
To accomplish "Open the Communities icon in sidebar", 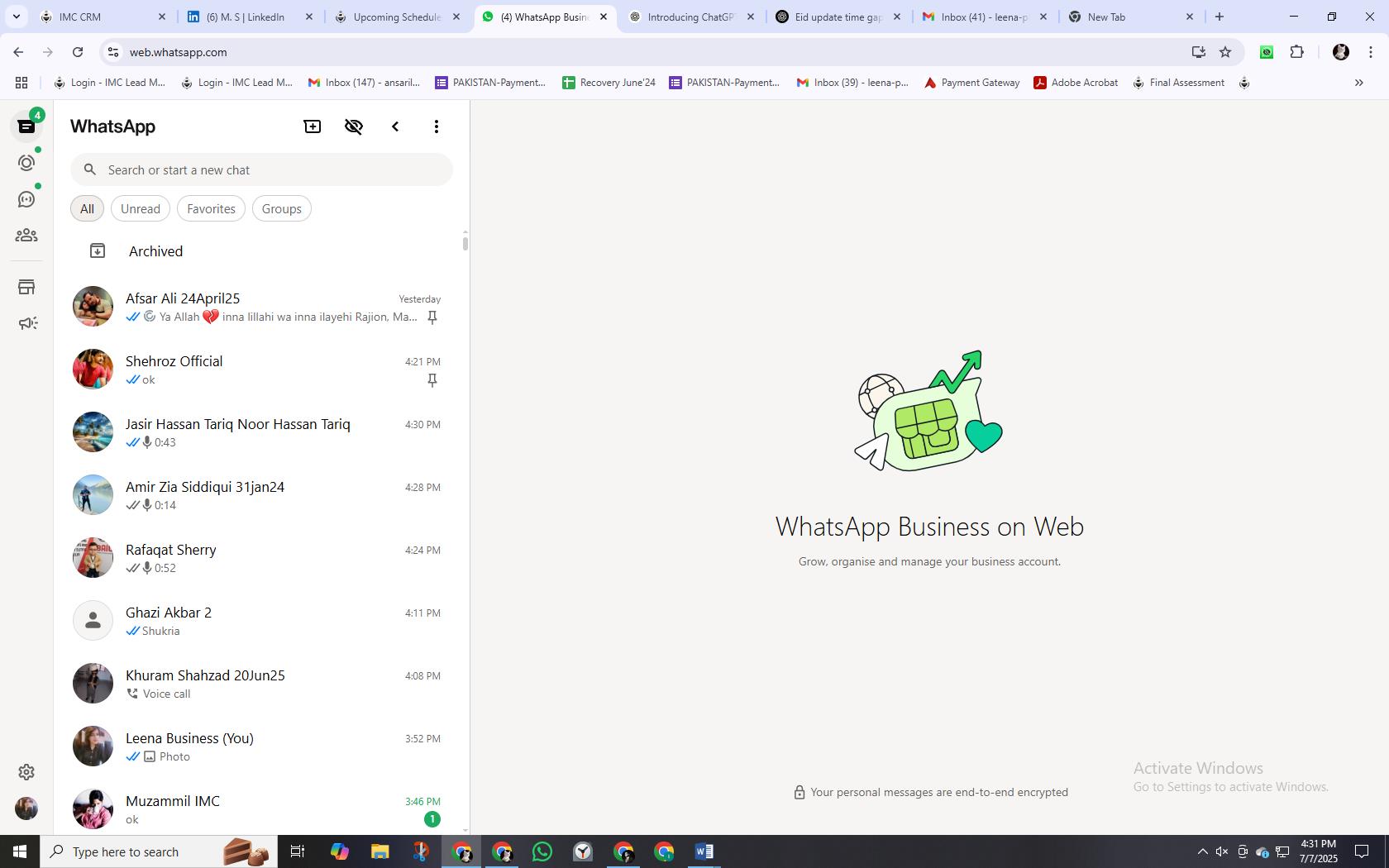I will [26, 236].
